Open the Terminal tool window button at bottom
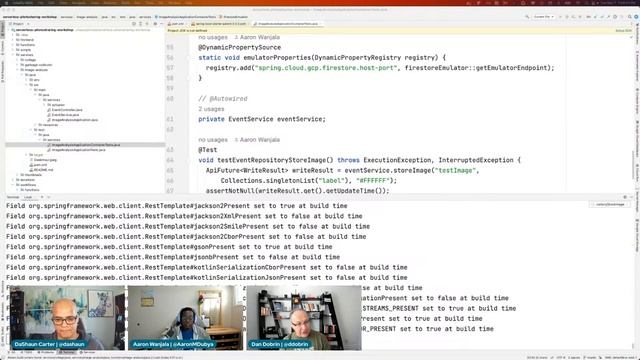Image resolution: width=640 pixels, height=360 pixels. [67, 352]
